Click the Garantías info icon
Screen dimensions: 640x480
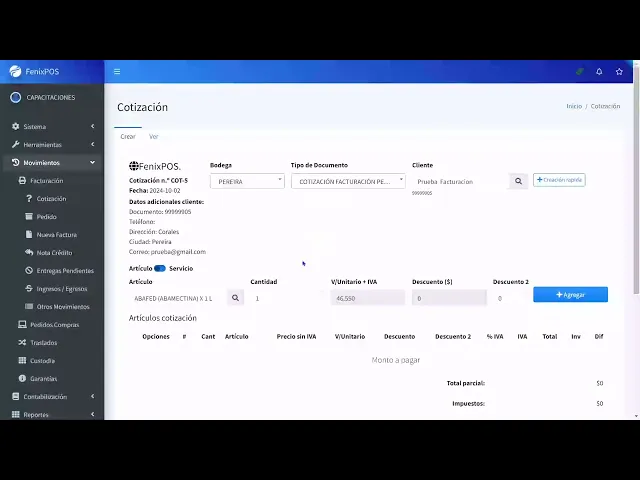click(22, 378)
